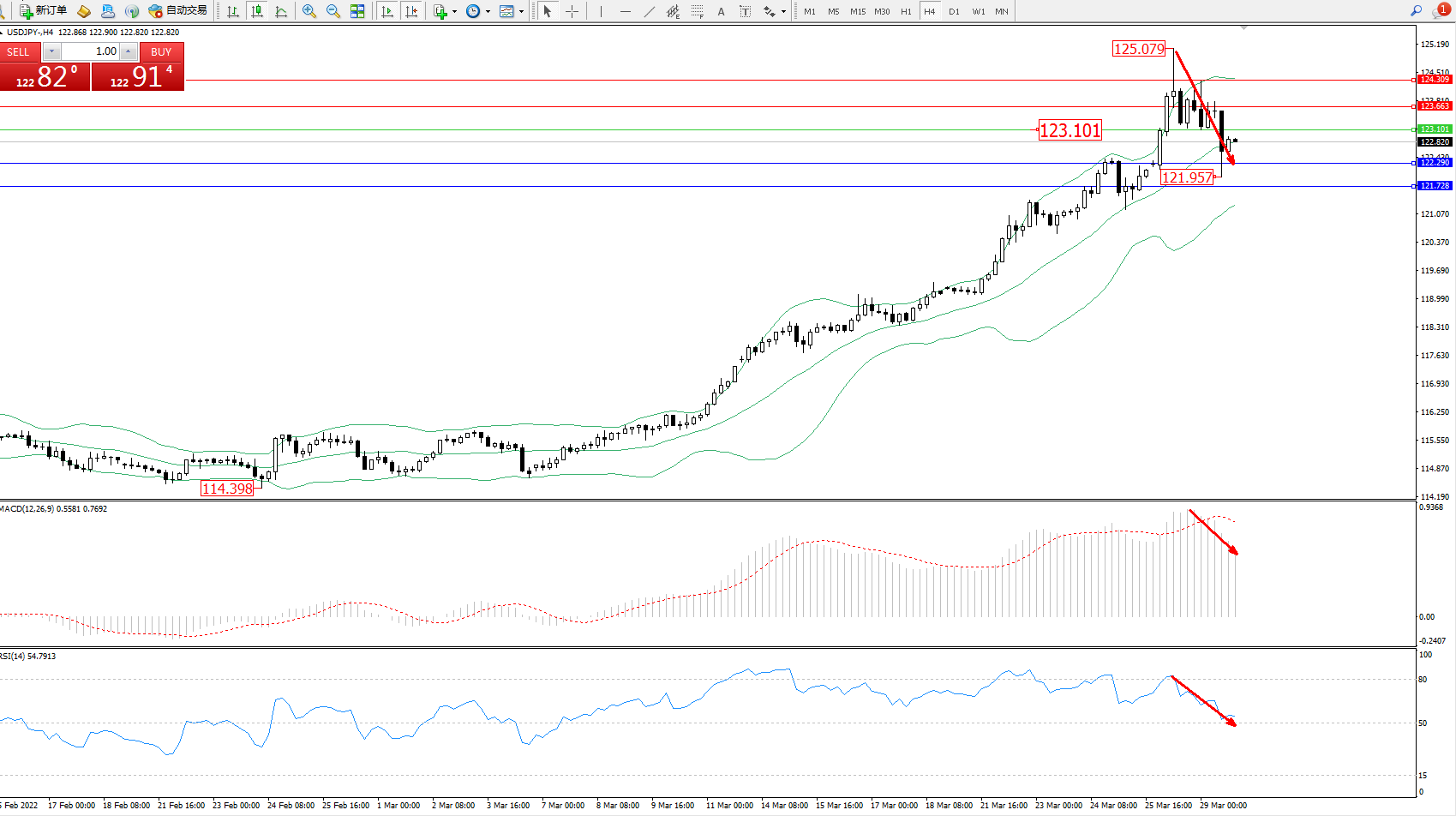The height and width of the screenshot is (816, 1456).
Task: Switch chart to line chart mode
Action: pos(281,11)
